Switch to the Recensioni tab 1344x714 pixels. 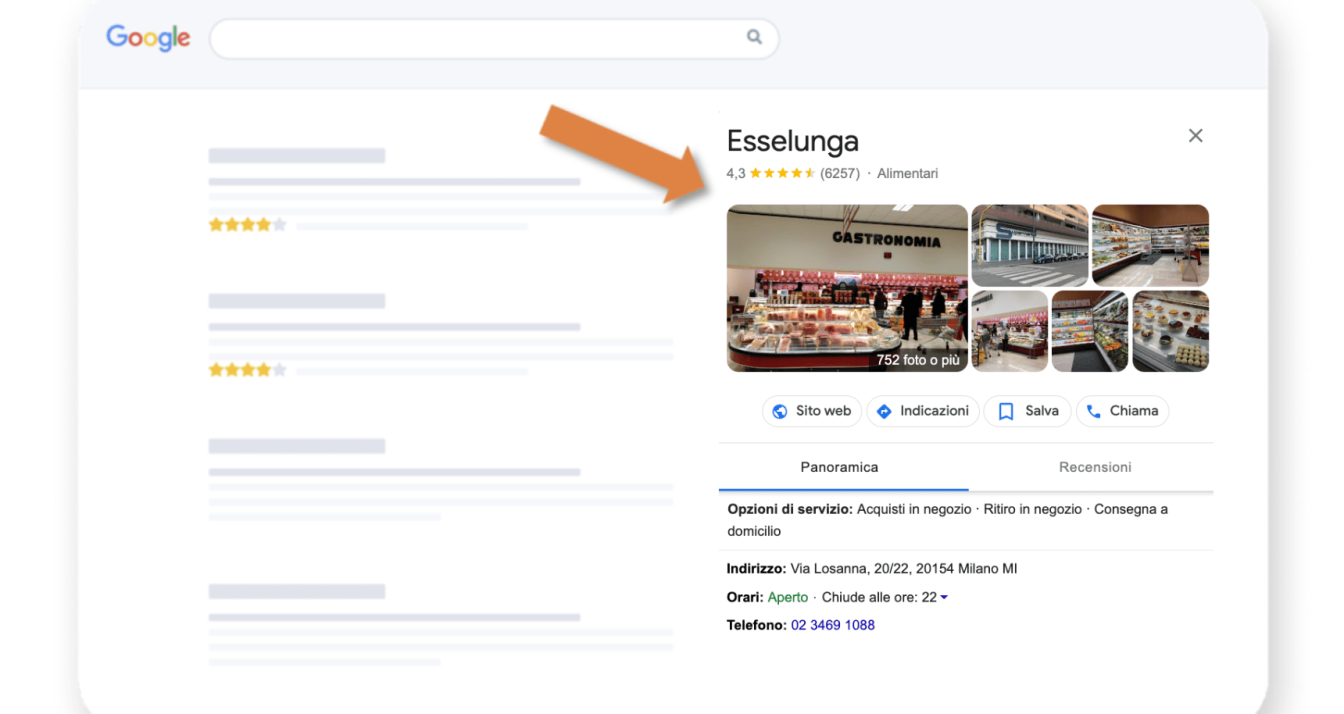pyautogui.click(x=1095, y=467)
